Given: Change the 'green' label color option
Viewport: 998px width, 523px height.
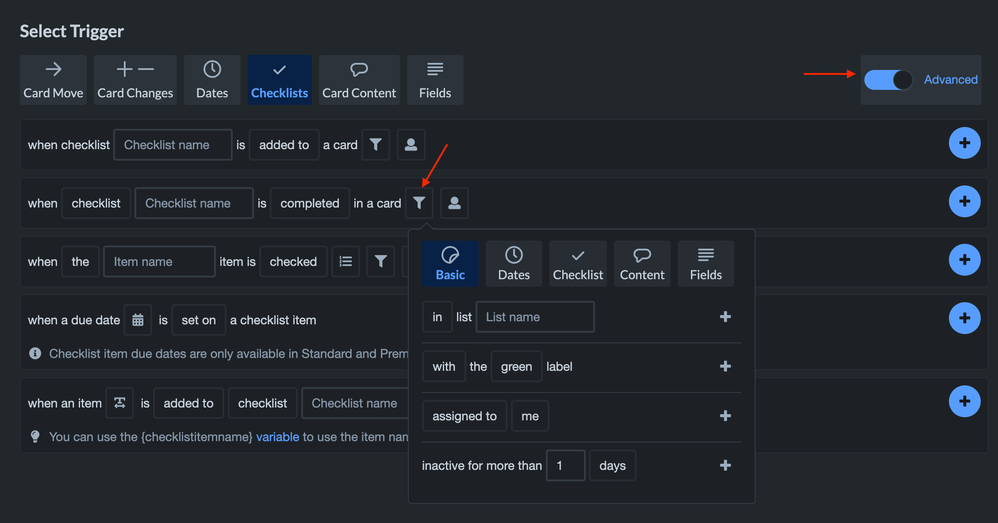Looking at the screenshot, I should pos(516,366).
